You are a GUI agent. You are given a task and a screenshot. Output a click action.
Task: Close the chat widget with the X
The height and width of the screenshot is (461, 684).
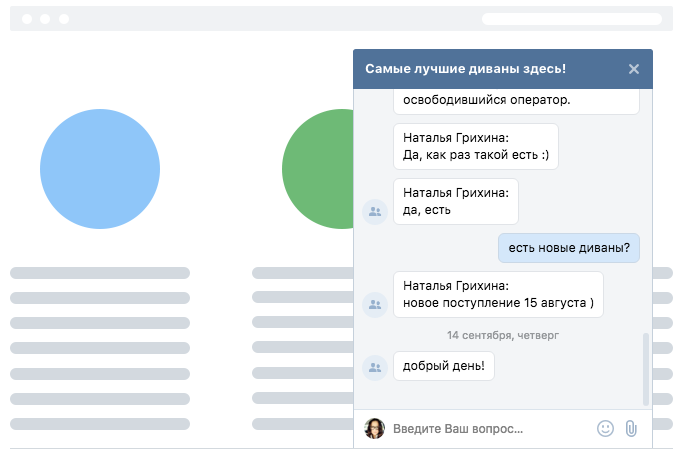coord(634,69)
